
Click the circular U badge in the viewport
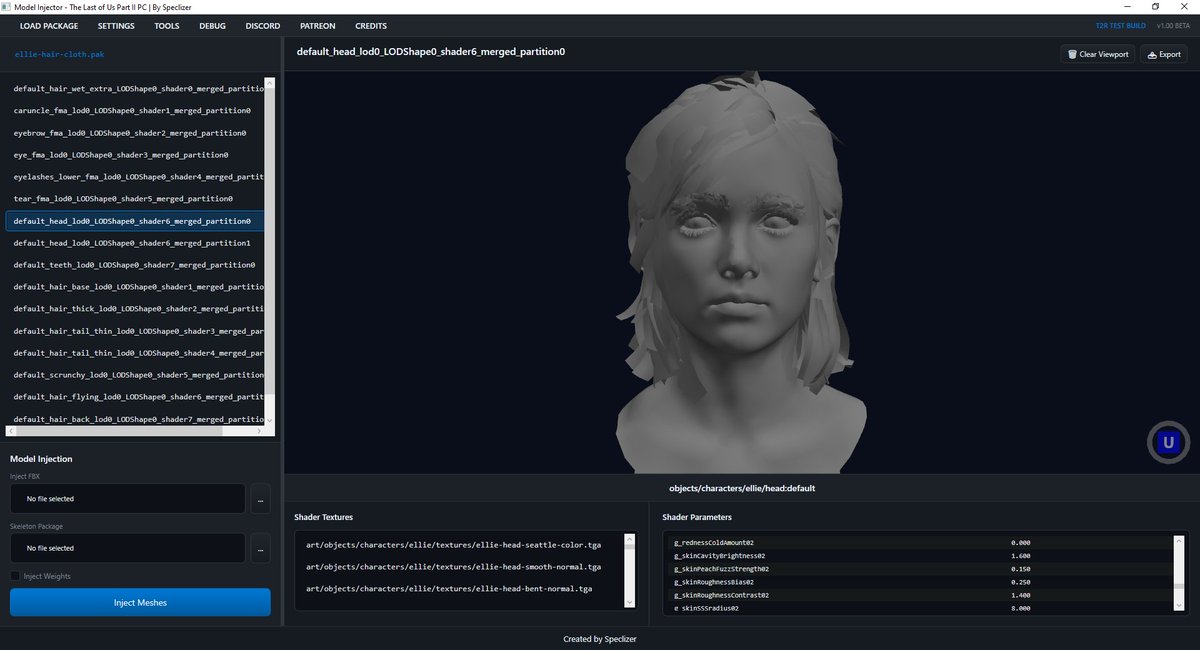[x=1168, y=440]
